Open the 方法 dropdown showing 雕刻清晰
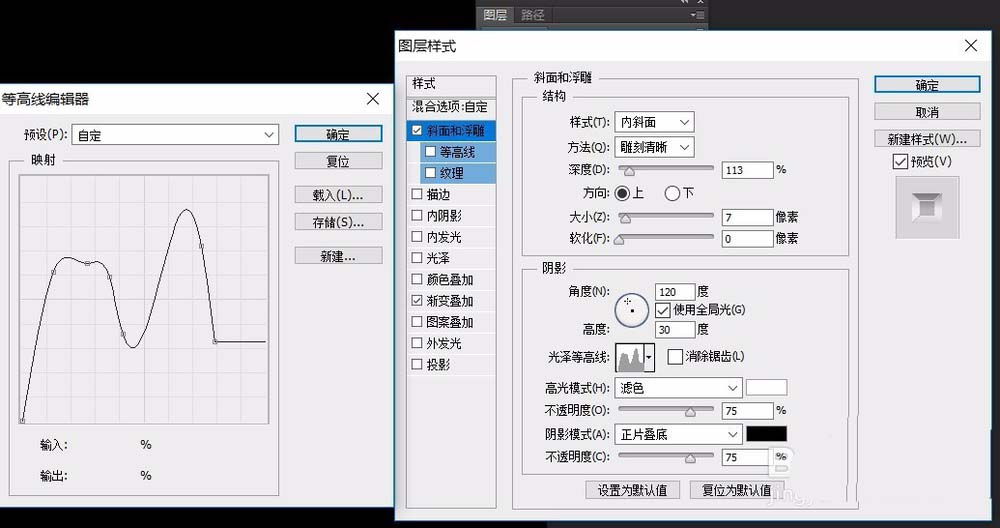Screen dimensions: 1000x528 (654, 147)
